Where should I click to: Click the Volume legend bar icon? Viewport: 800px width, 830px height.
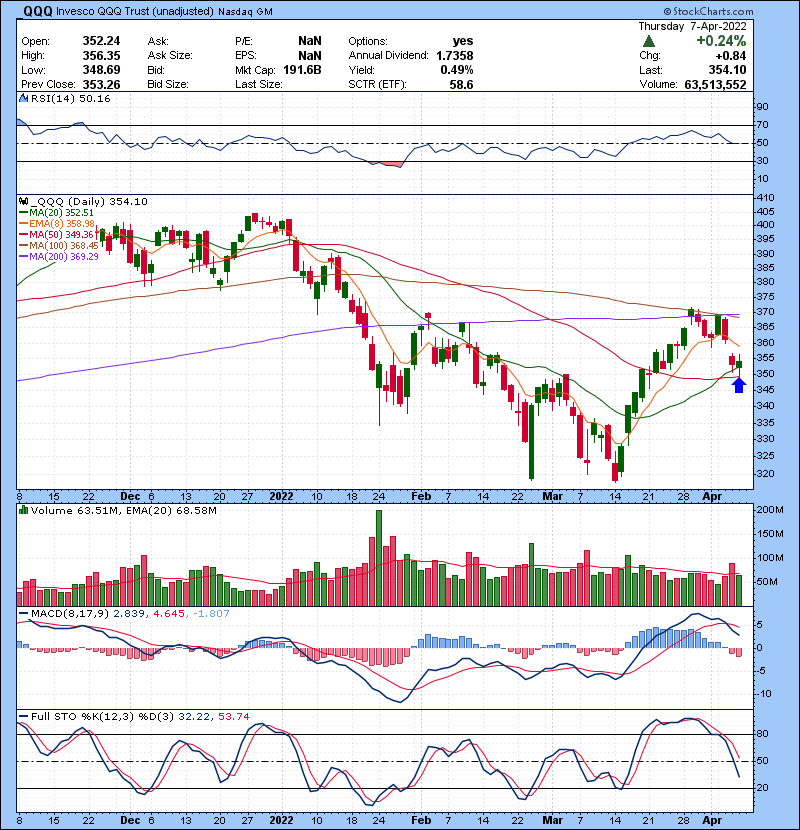pyautogui.click(x=23, y=510)
